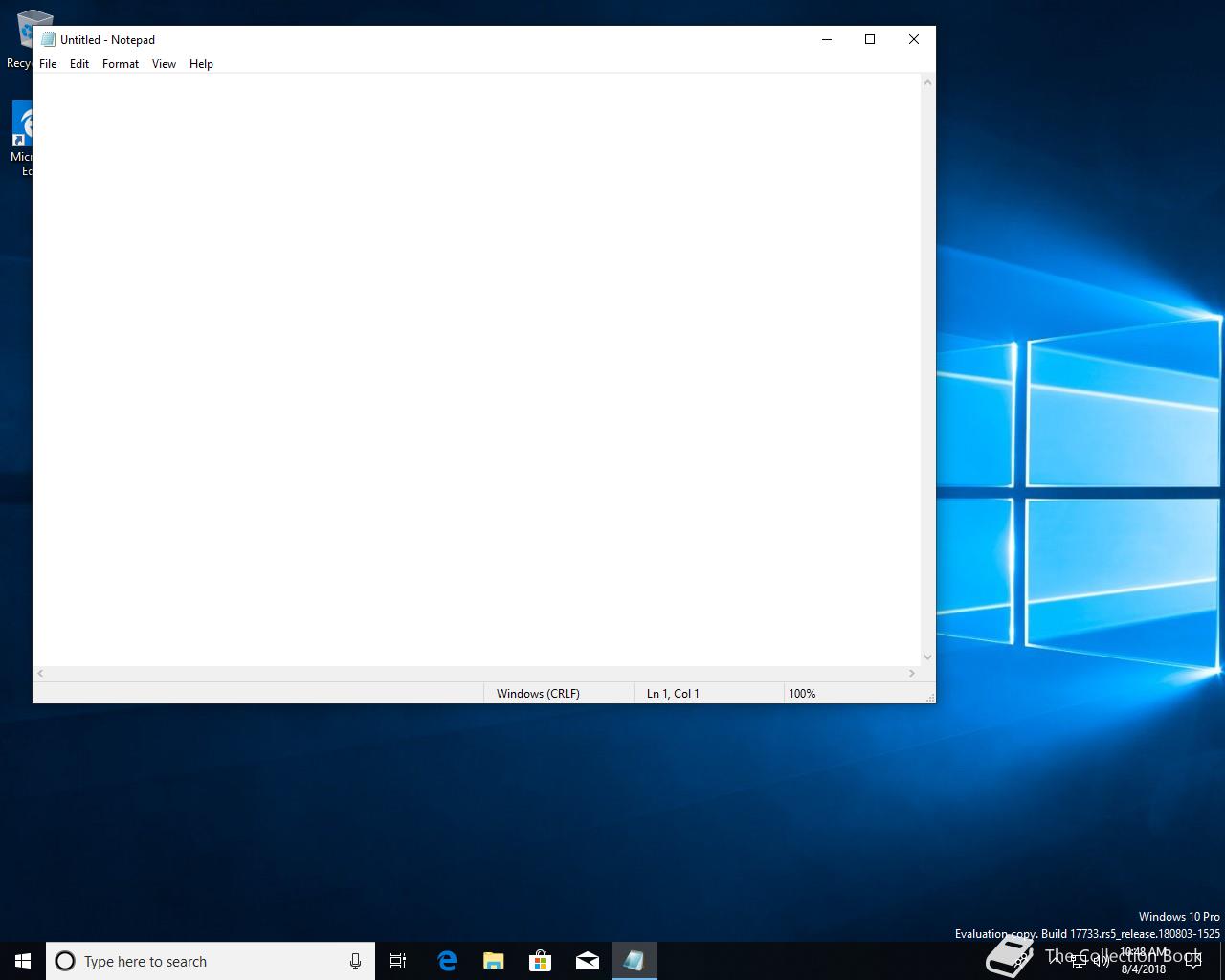The image size is (1225, 980).
Task: Maximize the Notepad window
Action: (x=870, y=39)
